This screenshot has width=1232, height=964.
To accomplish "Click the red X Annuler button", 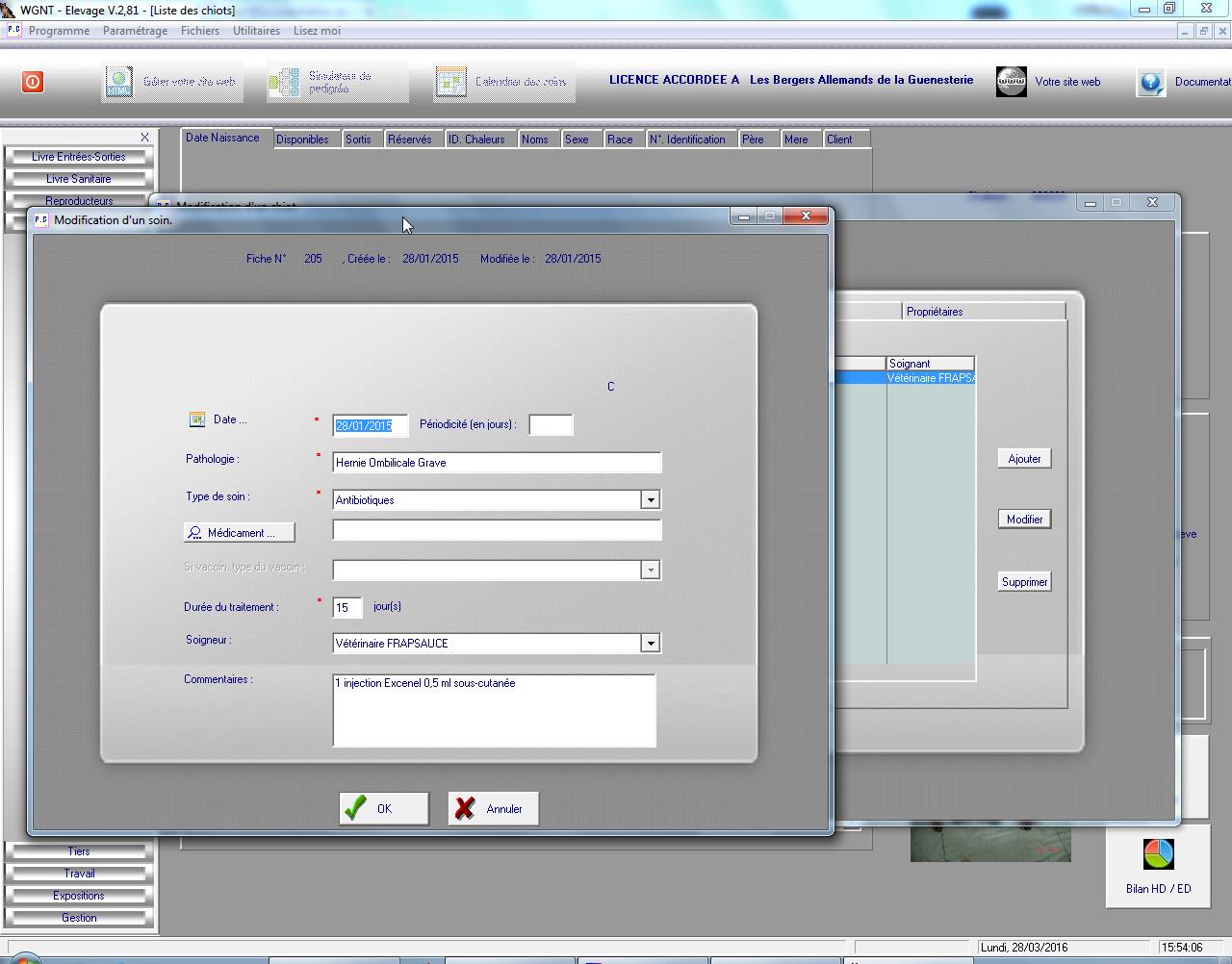I will [492, 808].
